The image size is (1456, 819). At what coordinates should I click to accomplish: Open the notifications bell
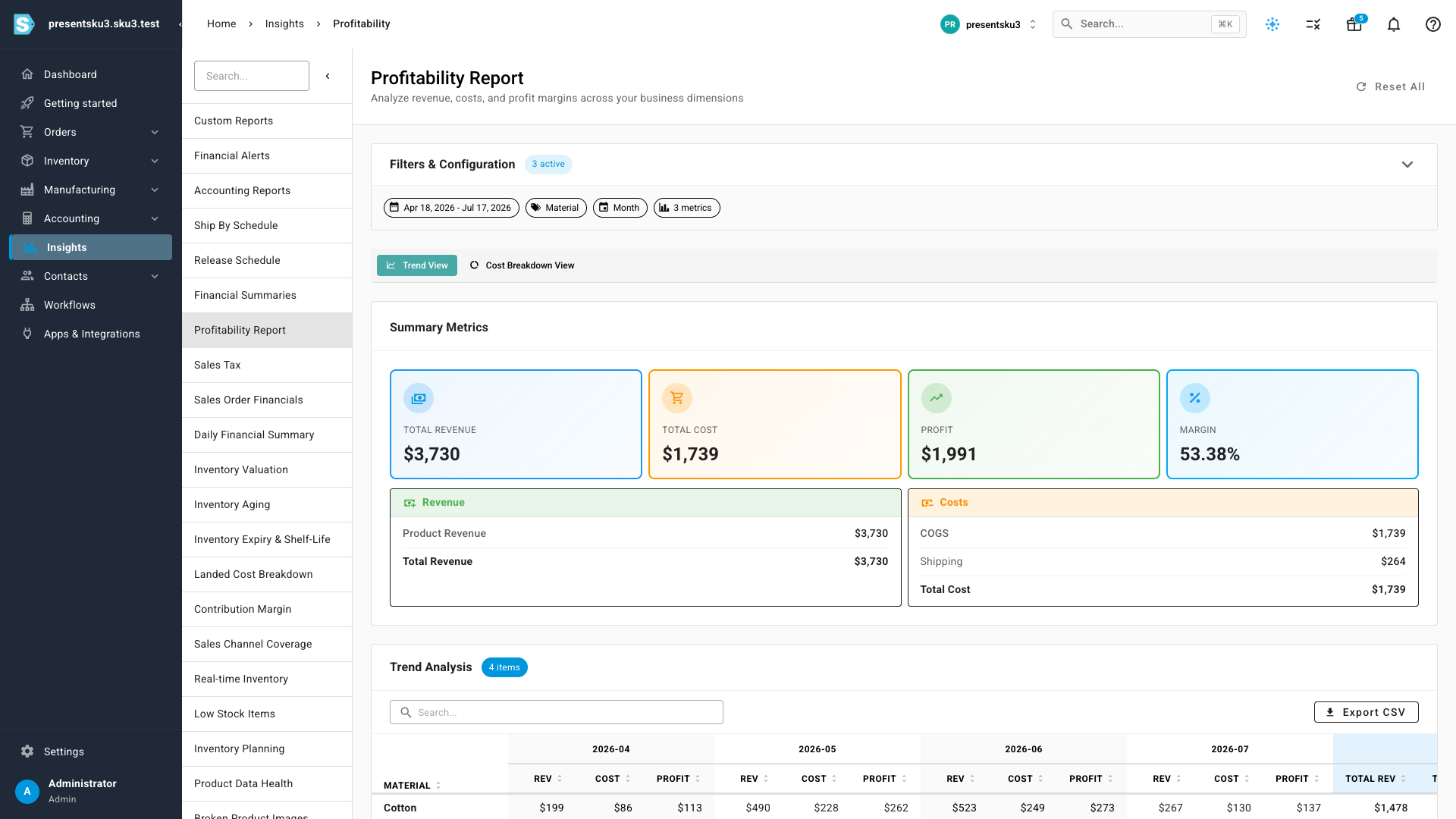[1394, 24]
